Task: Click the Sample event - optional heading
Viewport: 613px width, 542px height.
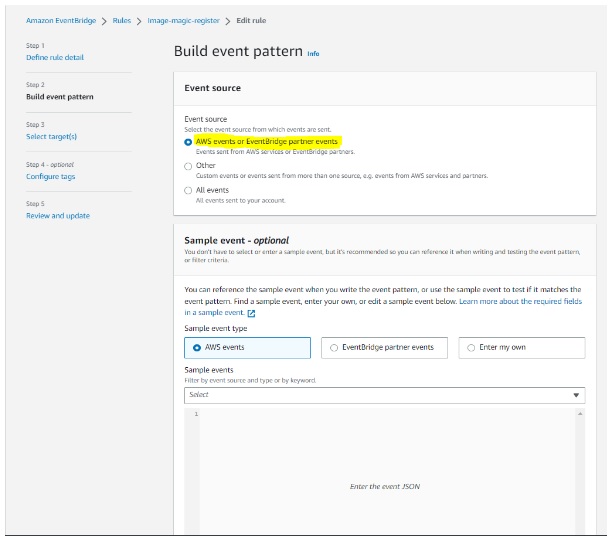Action: pyautogui.click(x=237, y=240)
